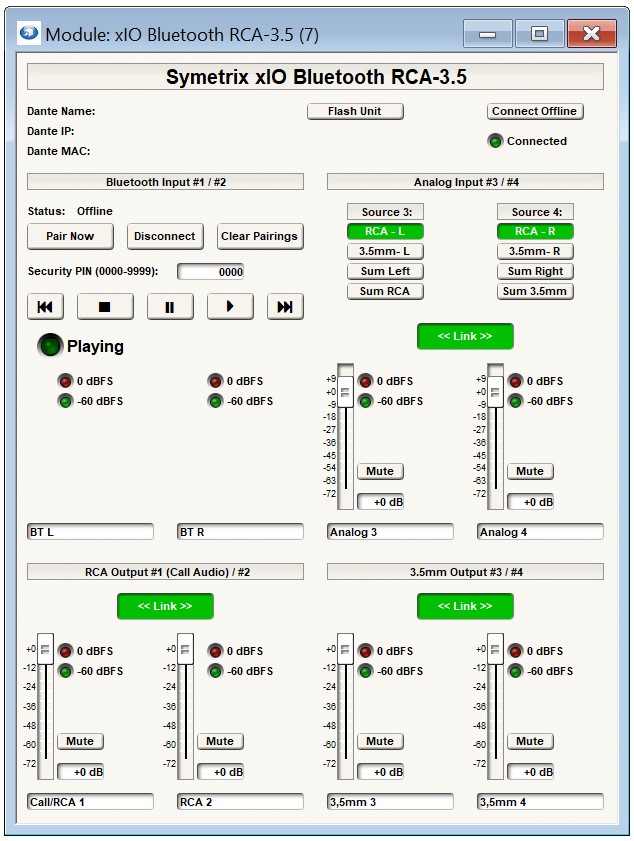Select 3.5mm- L for Source 3
This screenshot has width=634, height=841.
(x=385, y=252)
